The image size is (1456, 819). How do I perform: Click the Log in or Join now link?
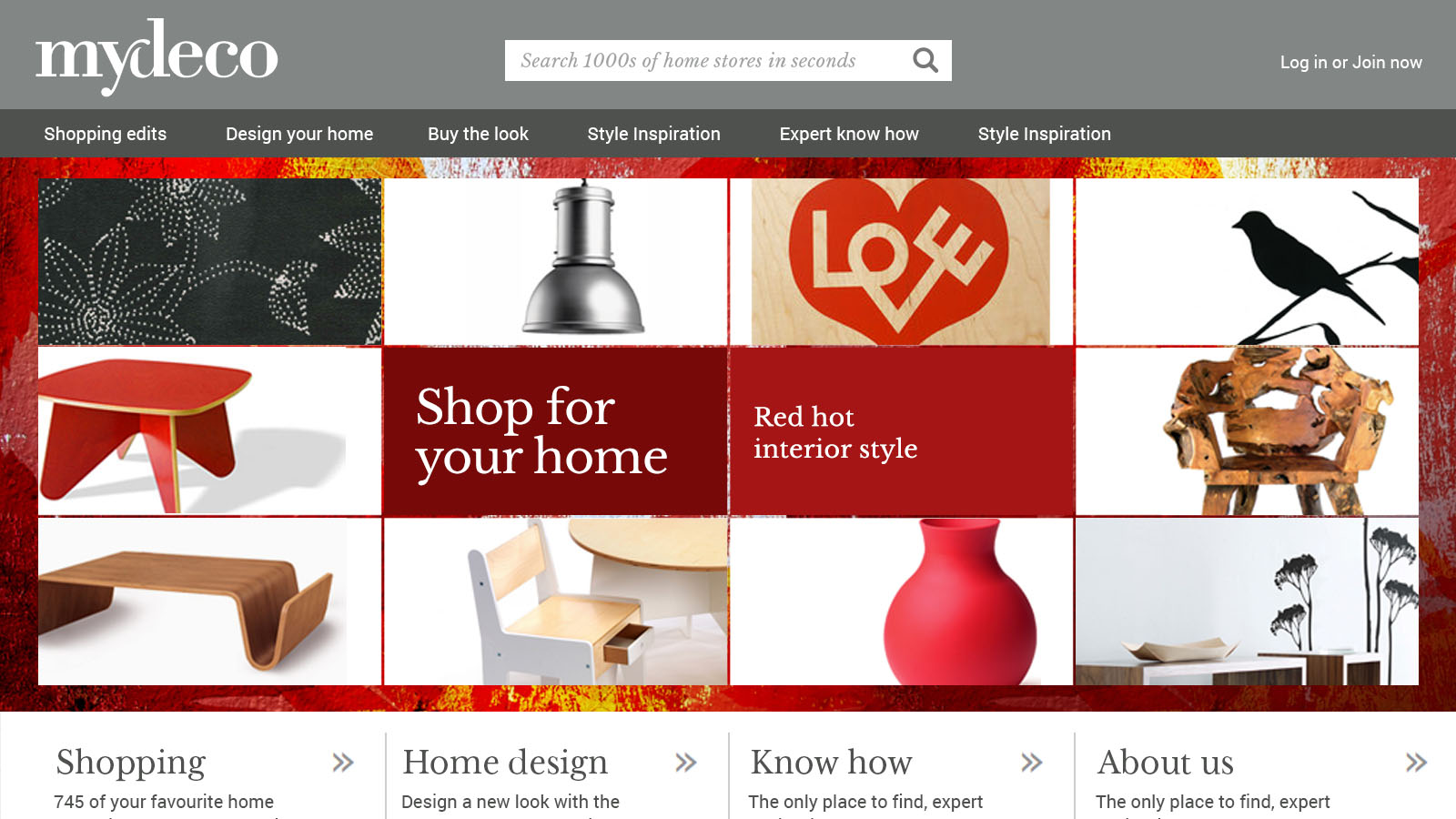1351,62
